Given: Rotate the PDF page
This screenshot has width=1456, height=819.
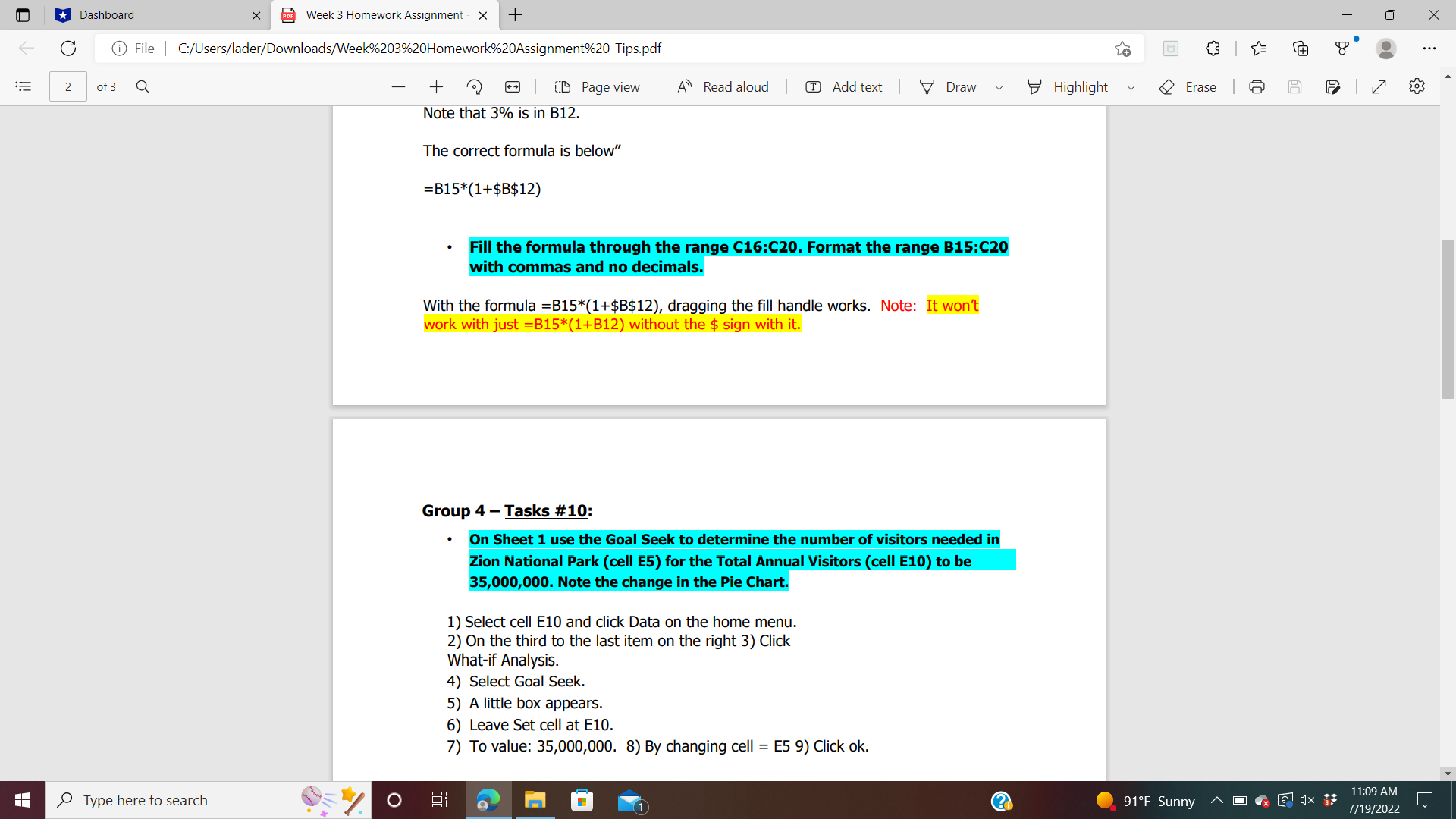Looking at the screenshot, I should (475, 86).
